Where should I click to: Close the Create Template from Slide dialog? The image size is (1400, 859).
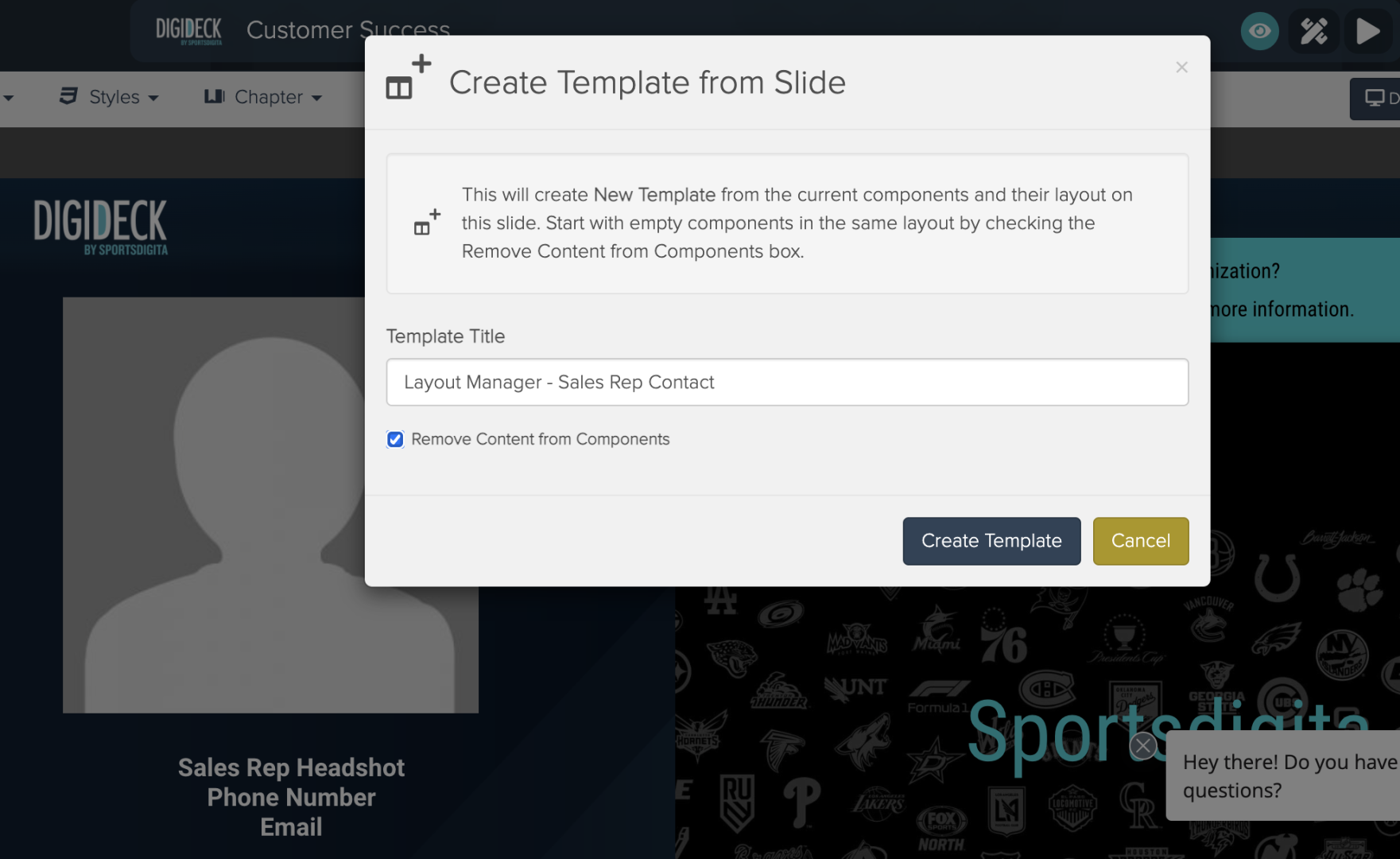(1181, 68)
